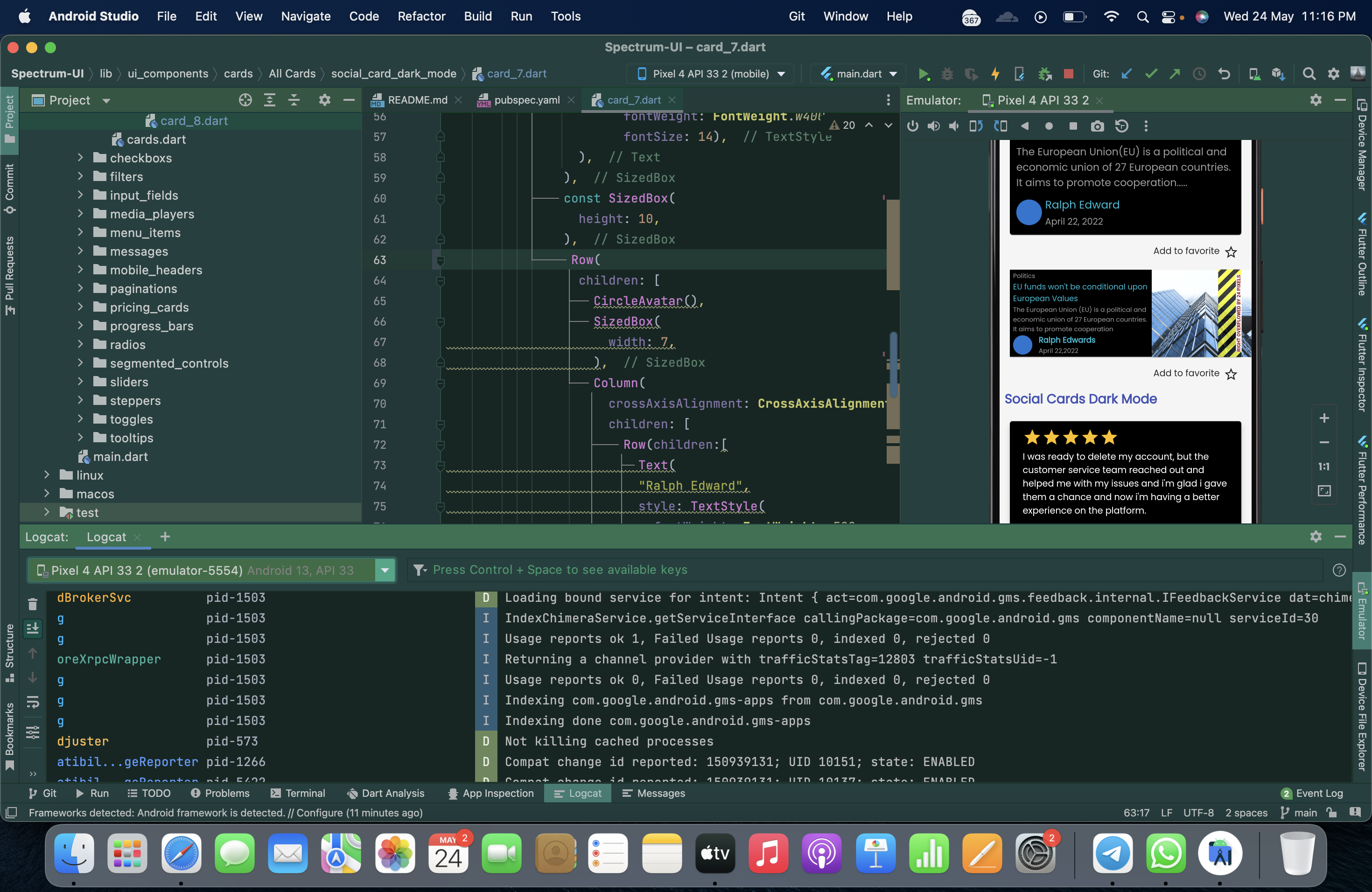Click the emulator power button icon
Image resolution: width=1372 pixels, height=892 pixels.
coord(912,126)
